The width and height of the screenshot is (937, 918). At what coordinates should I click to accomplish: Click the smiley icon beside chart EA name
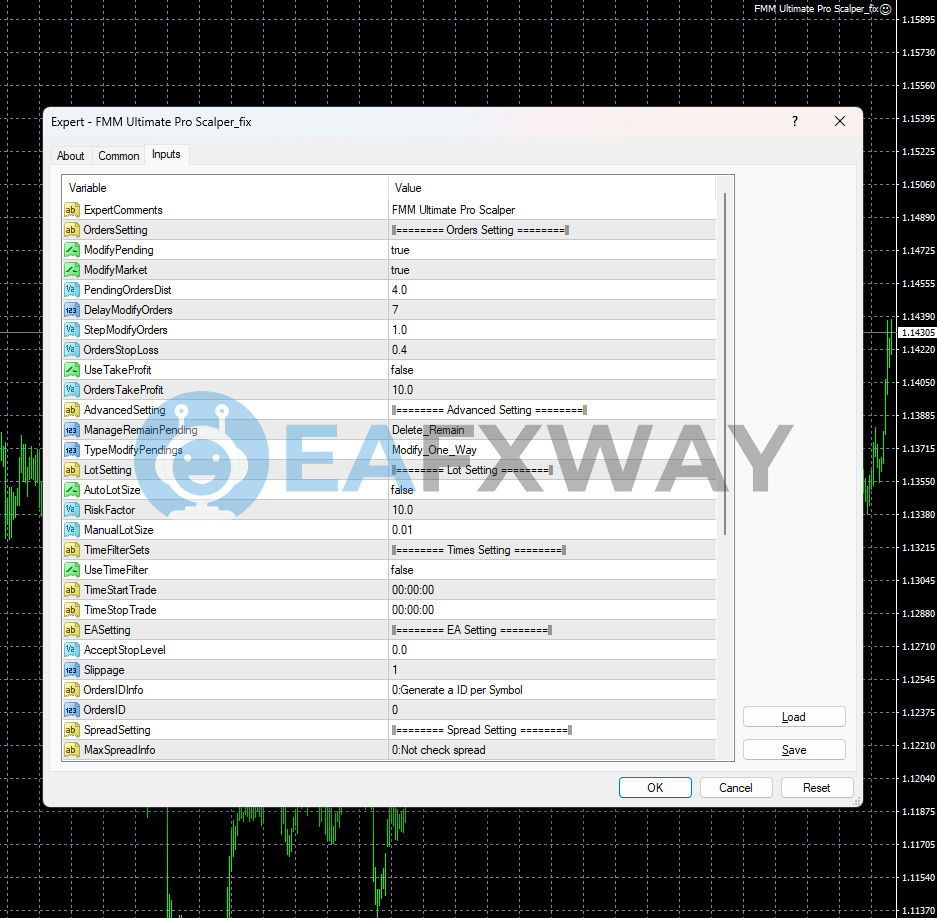(x=886, y=9)
